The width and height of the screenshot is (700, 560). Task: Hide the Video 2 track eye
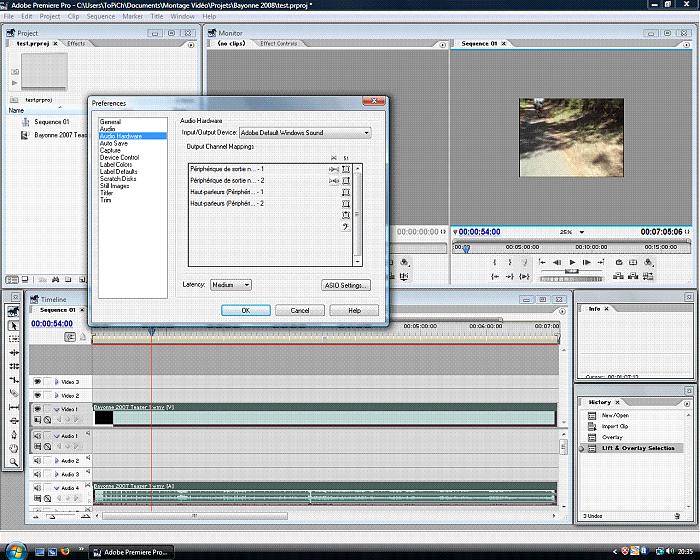[x=38, y=395]
